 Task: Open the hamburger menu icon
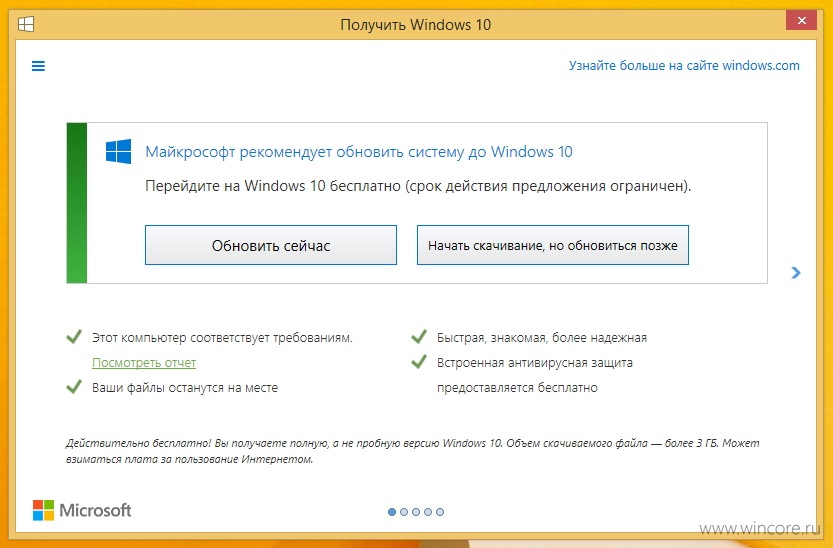[x=38, y=66]
